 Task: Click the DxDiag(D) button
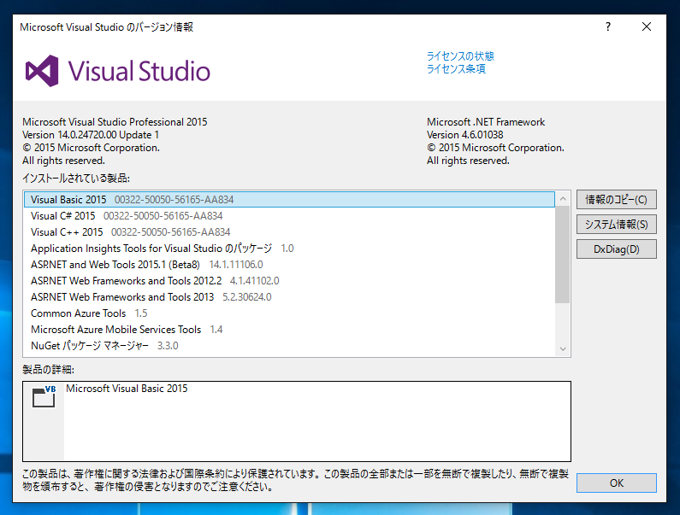coord(616,249)
